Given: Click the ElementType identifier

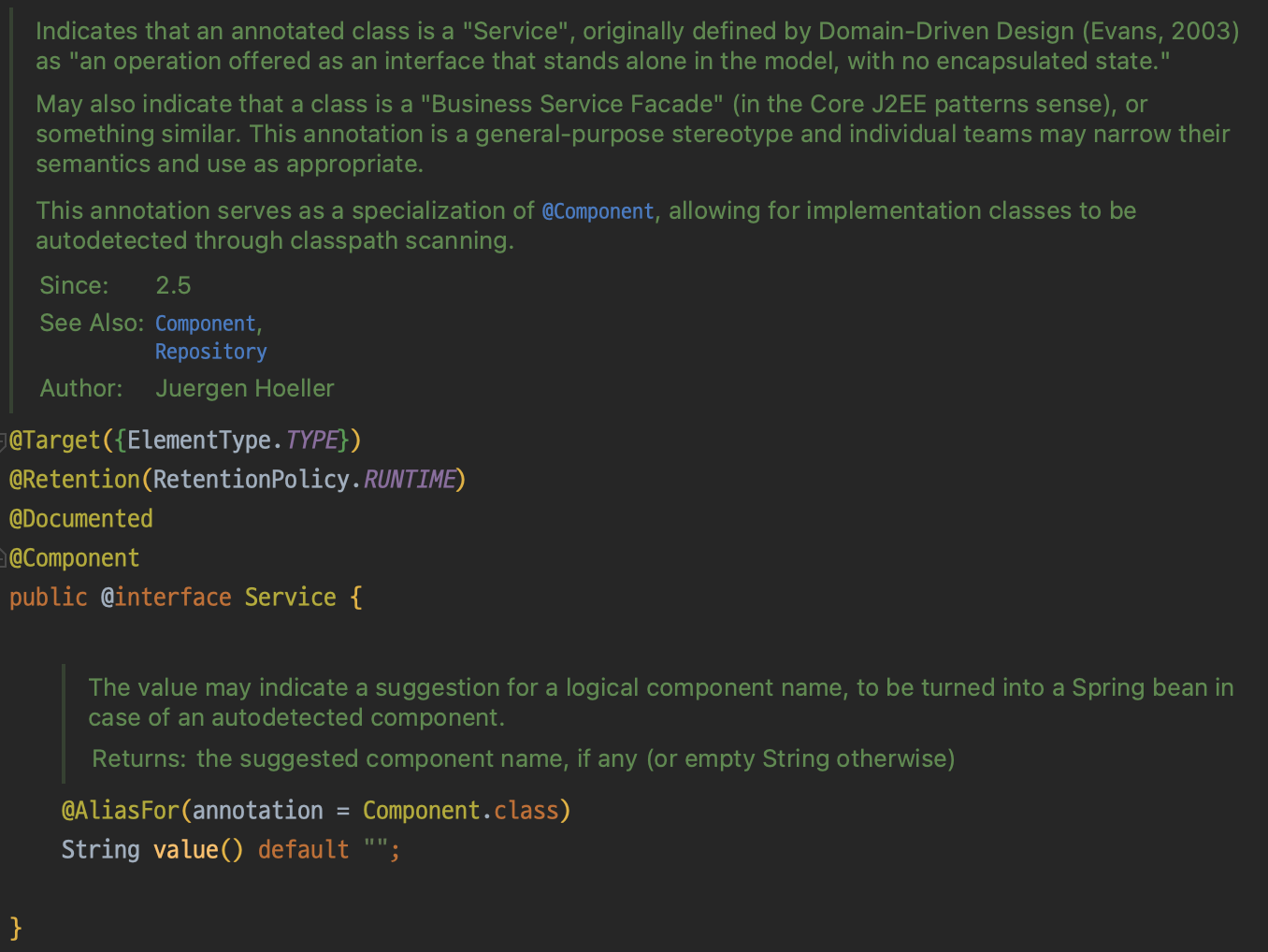Looking at the screenshot, I should 199,440.
